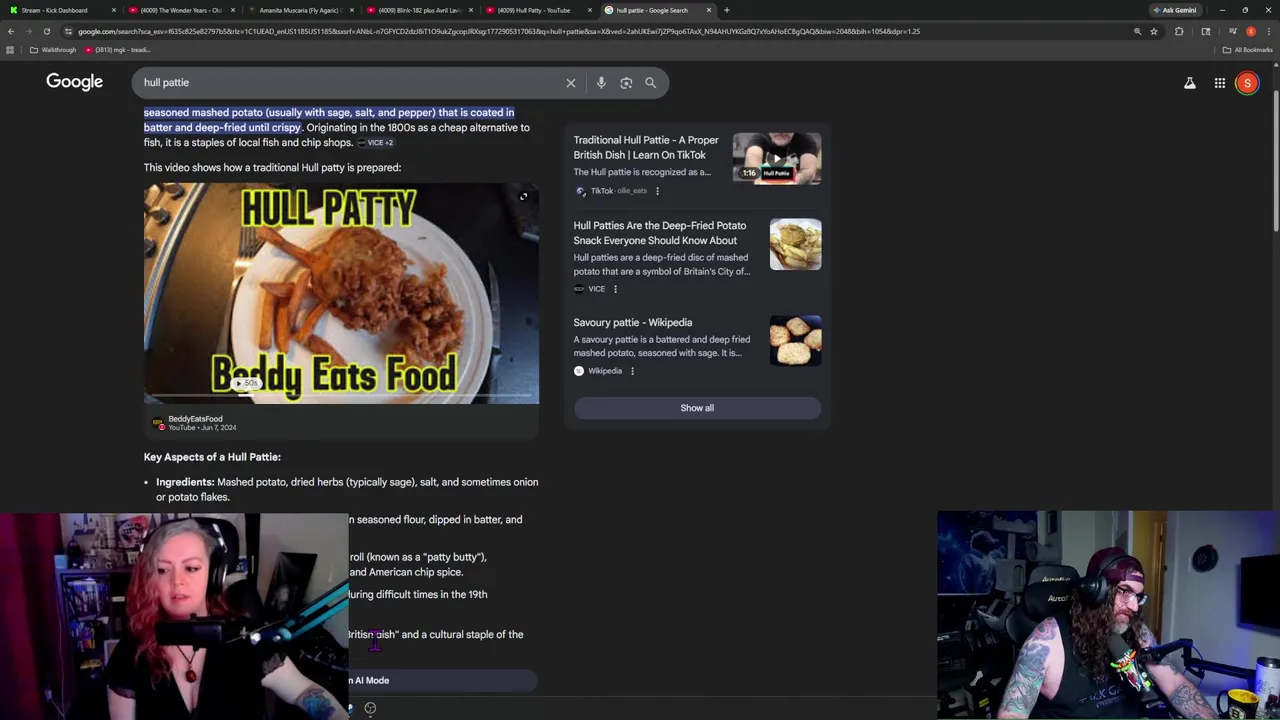Expand the Hull Patty video to fullscreen
Image resolution: width=1280 pixels, height=720 pixels.
(x=523, y=197)
